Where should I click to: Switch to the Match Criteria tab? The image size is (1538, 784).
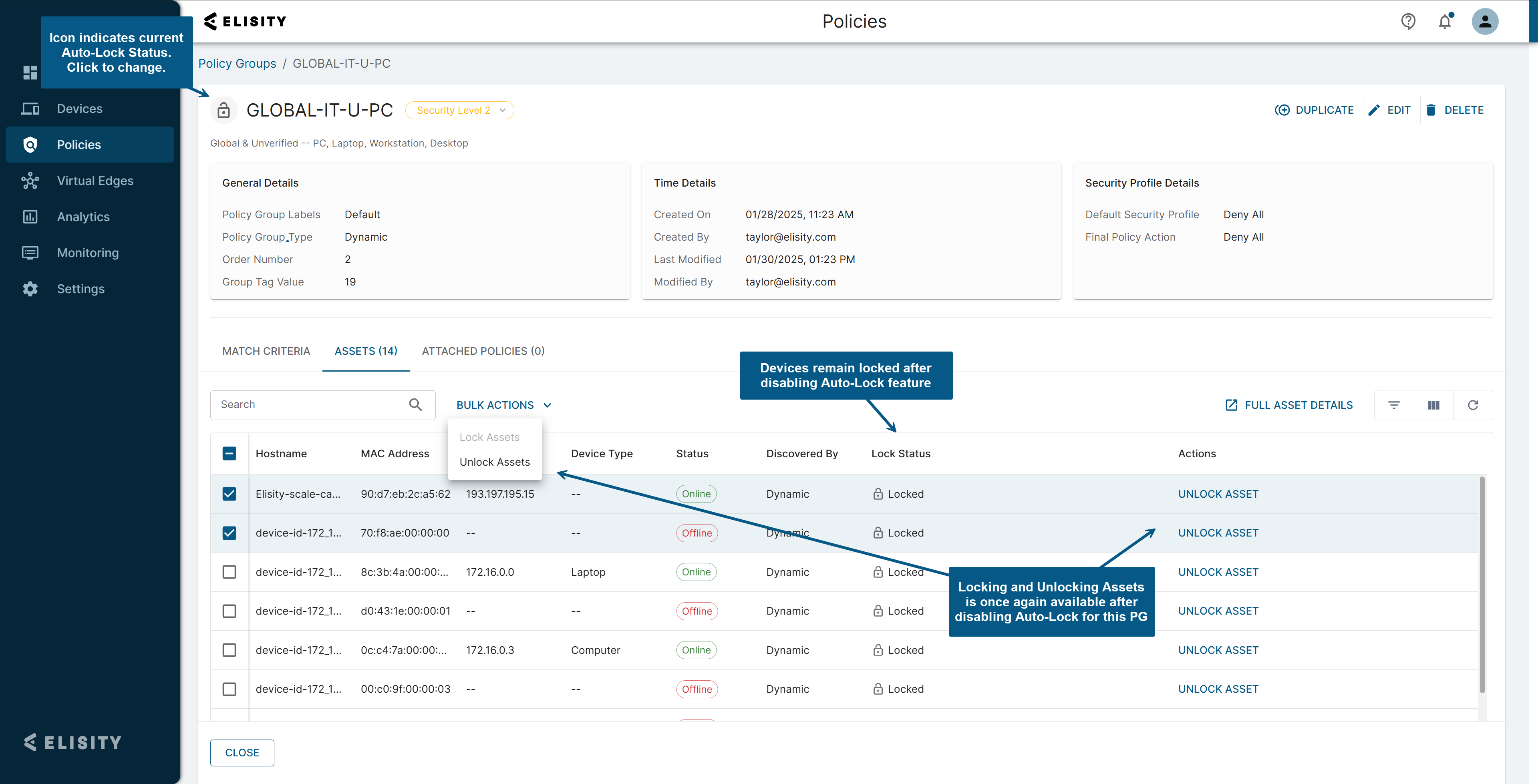(x=266, y=351)
